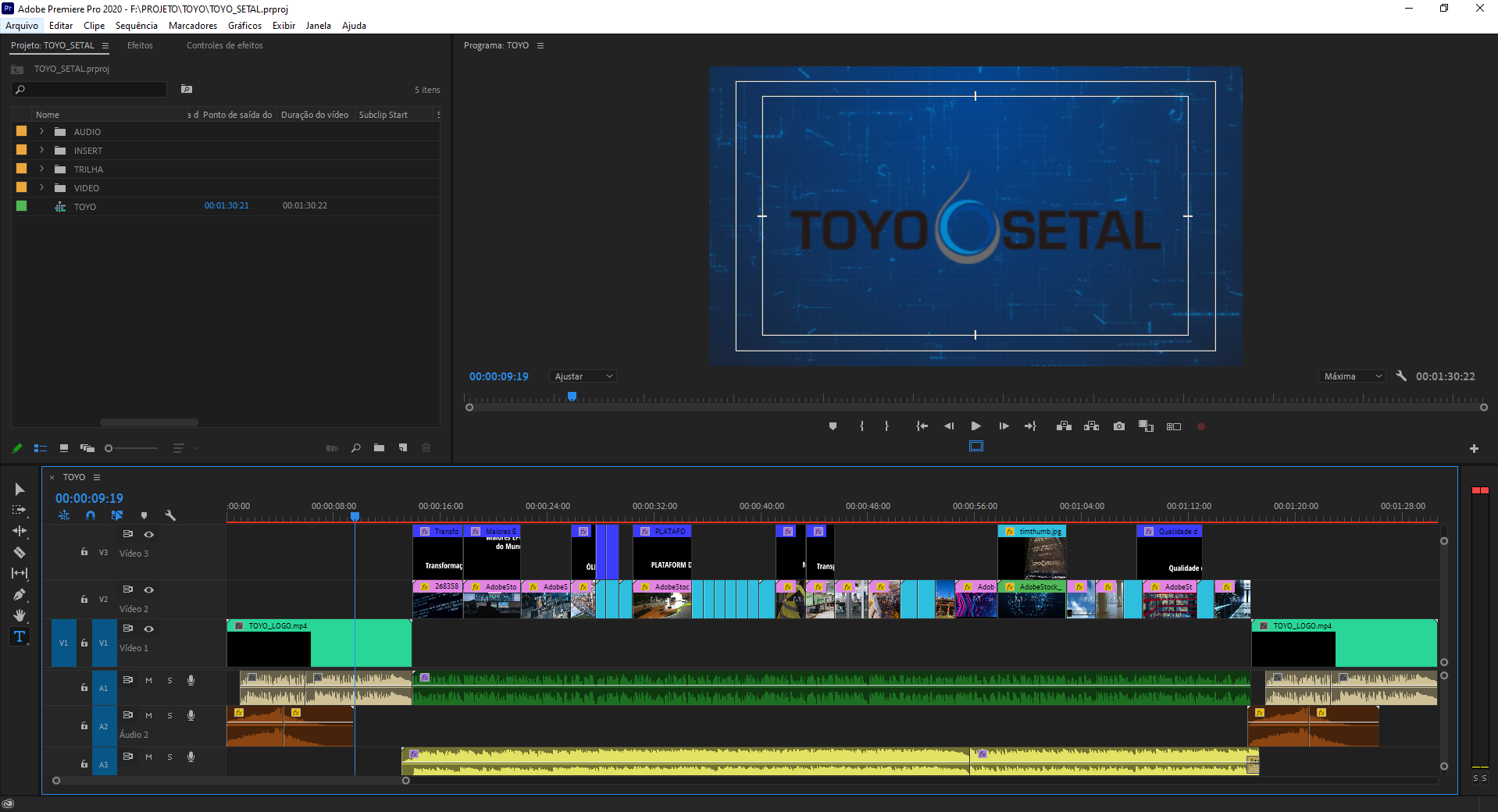
Task: Expand the AUDIO bin
Action: pyautogui.click(x=41, y=131)
